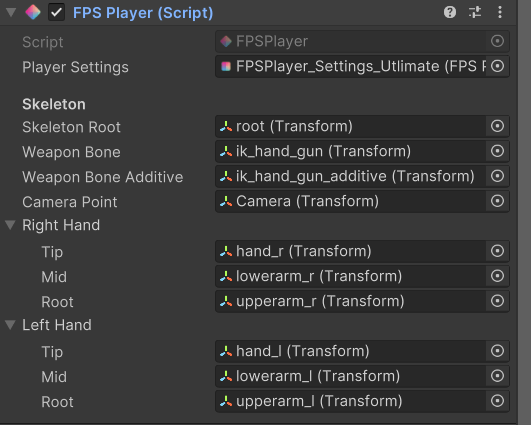
Task: Collapse the FPS Player component foldout
Action: click(x=11, y=13)
